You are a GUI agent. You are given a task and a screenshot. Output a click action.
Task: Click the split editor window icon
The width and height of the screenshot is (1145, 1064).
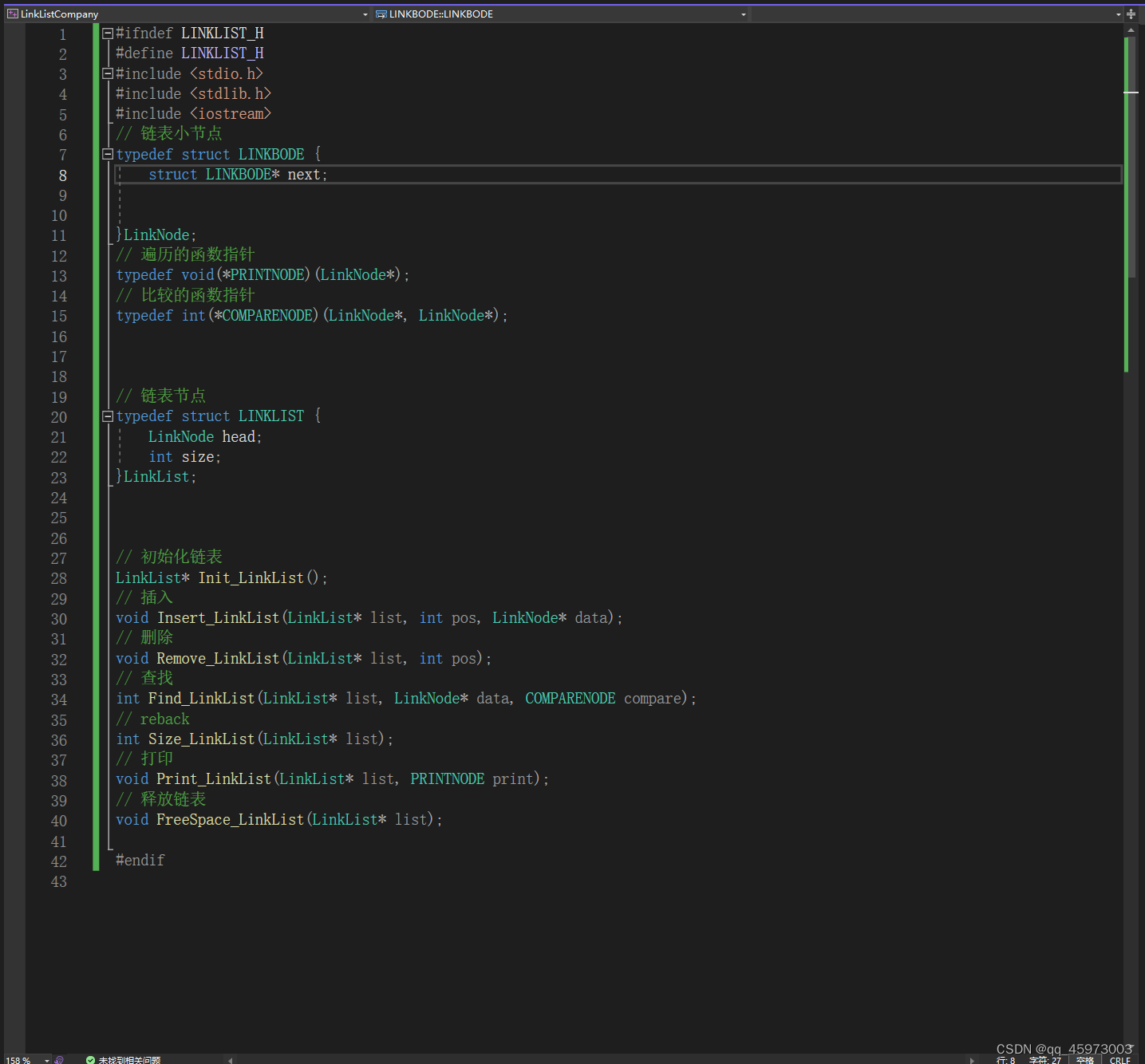pos(1131,14)
